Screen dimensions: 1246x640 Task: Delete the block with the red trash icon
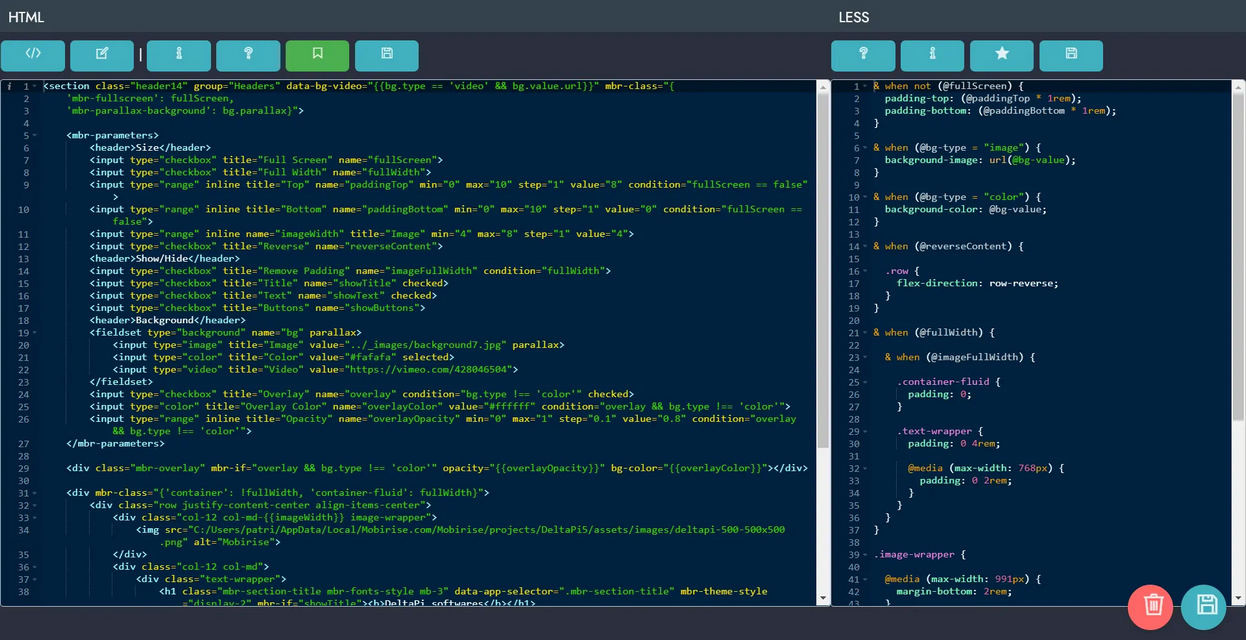coord(1152,606)
